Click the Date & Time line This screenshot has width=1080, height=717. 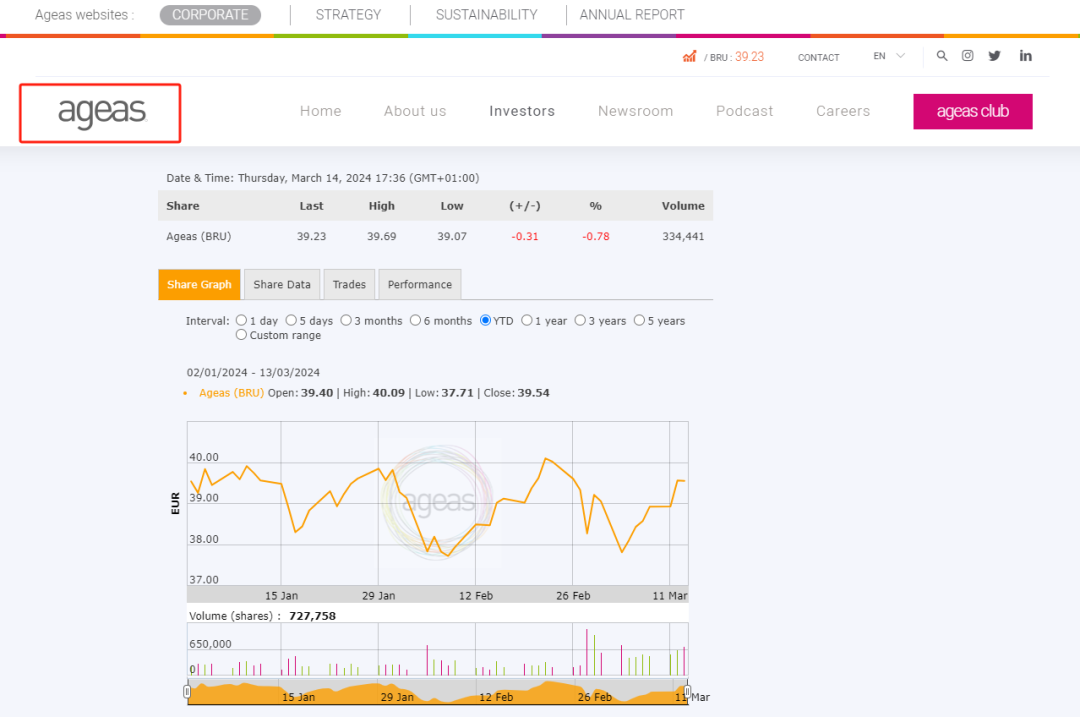coord(322,178)
